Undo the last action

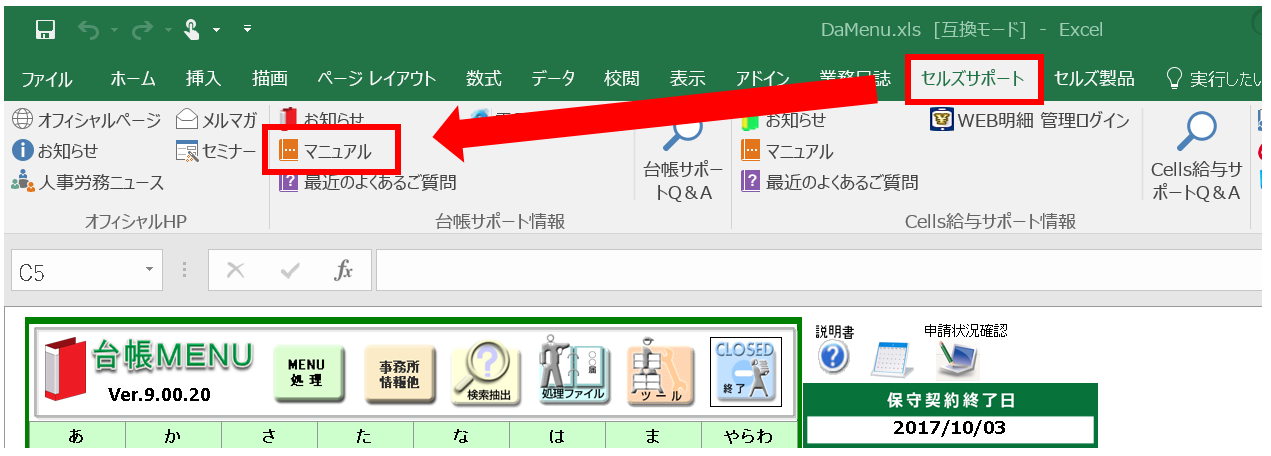click(x=88, y=30)
